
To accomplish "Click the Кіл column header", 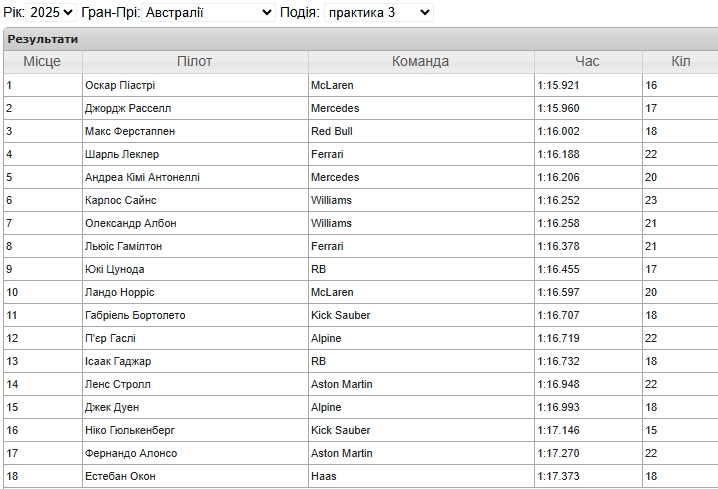I will click(680, 61).
